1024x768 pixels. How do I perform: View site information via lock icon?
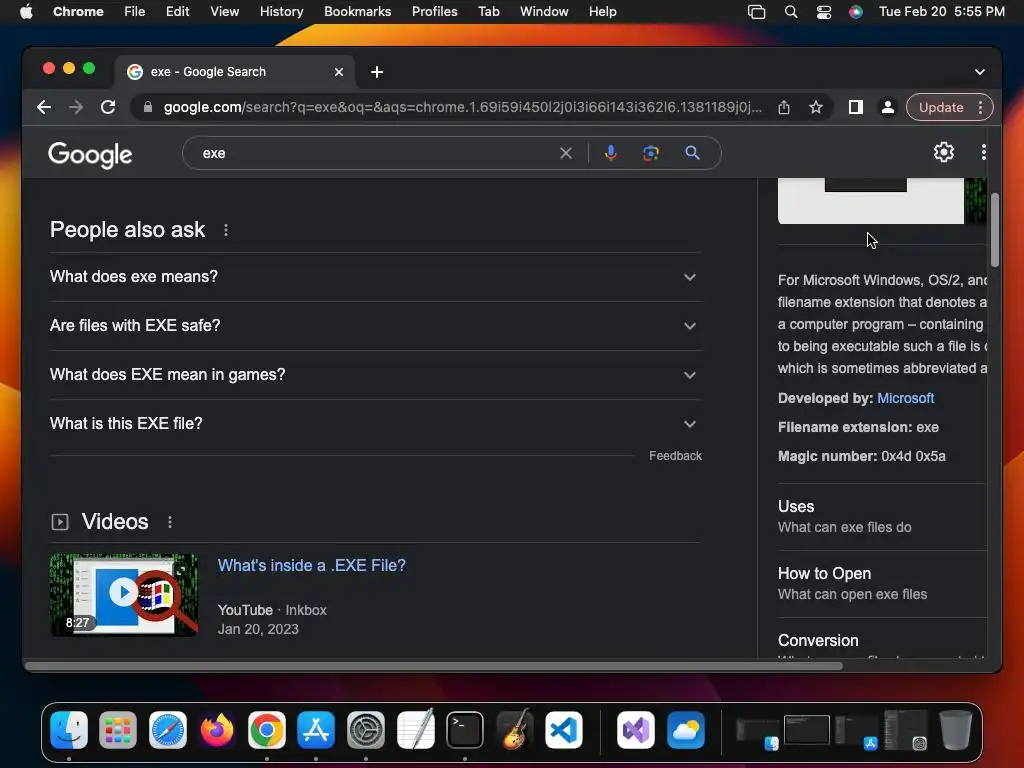point(148,107)
